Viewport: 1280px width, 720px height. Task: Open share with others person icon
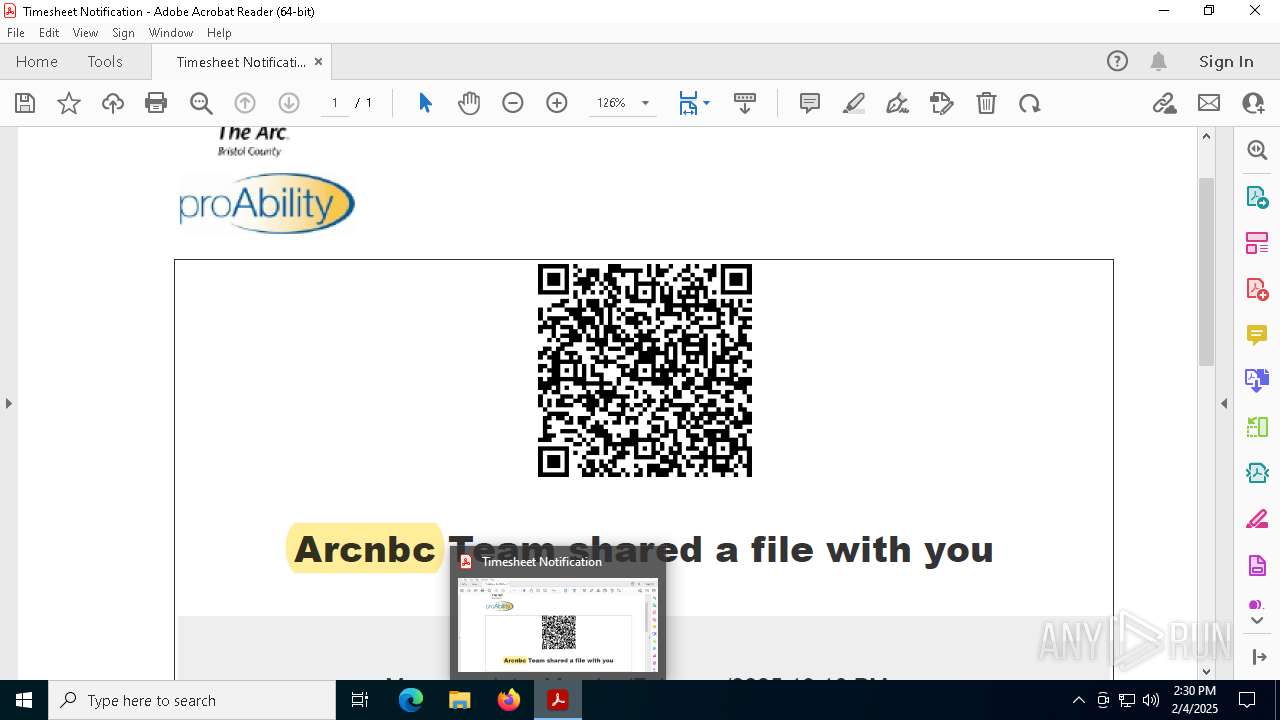click(x=1253, y=103)
